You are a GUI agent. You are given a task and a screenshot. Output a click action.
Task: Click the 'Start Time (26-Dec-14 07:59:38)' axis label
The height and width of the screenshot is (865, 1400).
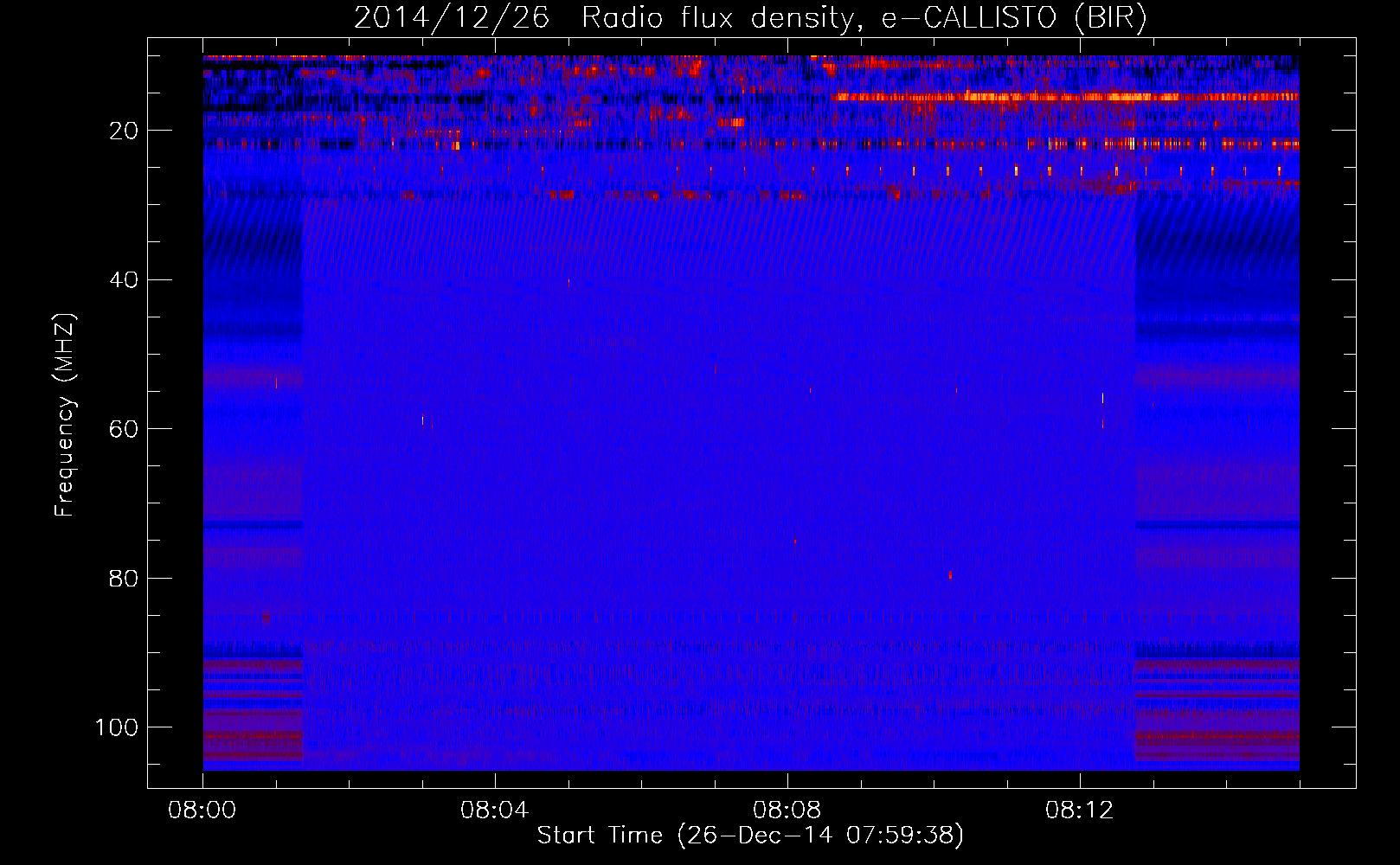pyautogui.click(x=750, y=836)
